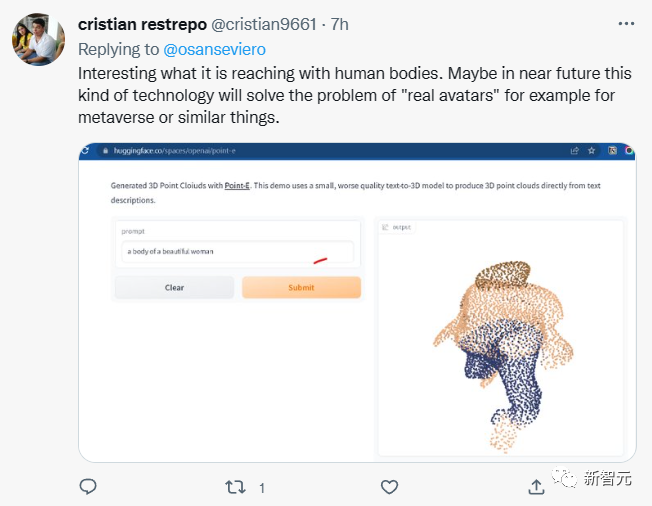
Task: Click the lock icon in address bar
Action: click(103, 151)
